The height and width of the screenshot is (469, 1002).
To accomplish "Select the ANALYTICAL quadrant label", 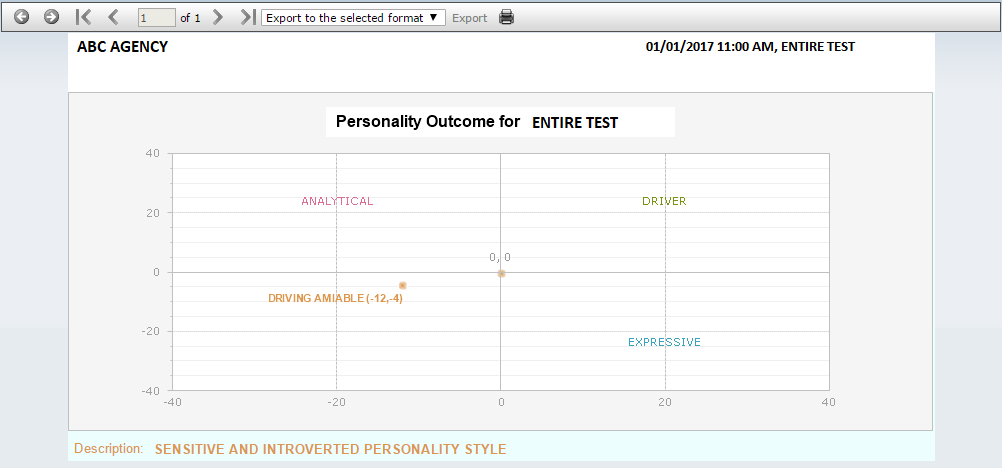I will click(x=337, y=201).
